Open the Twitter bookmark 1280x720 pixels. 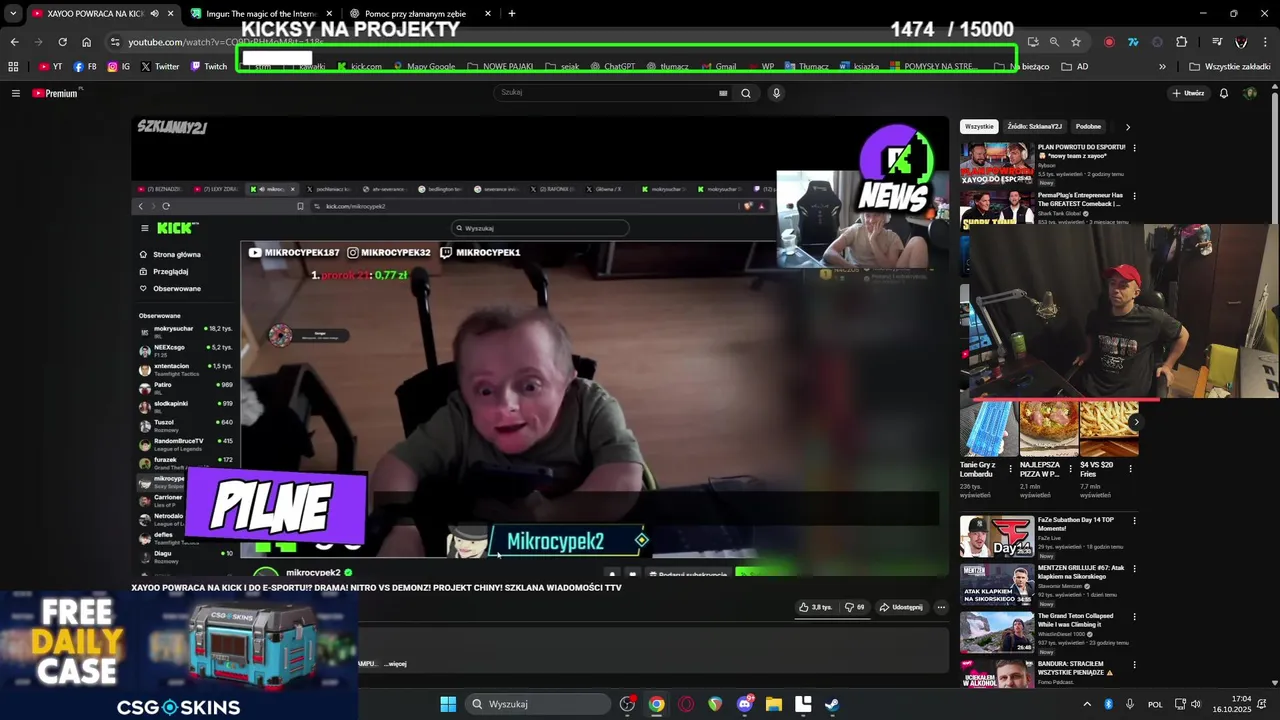pyautogui.click(x=160, y=67)
